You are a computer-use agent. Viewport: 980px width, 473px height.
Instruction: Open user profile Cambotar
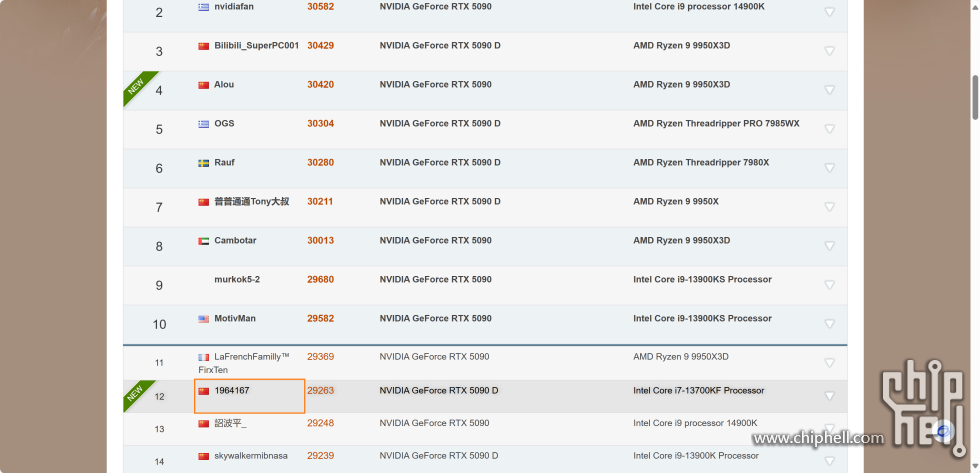236,241
